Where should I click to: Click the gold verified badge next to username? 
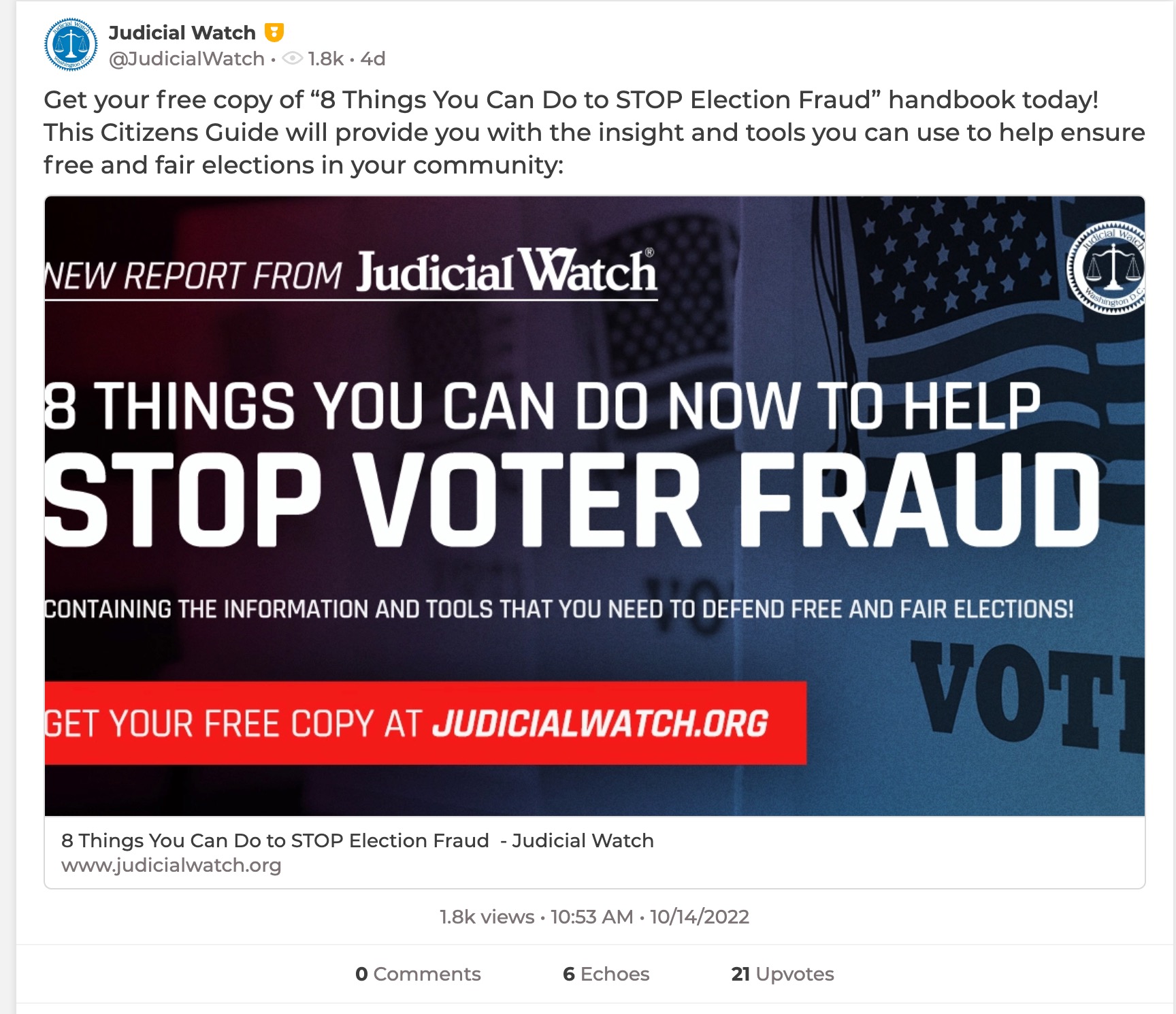click(274, 31)
